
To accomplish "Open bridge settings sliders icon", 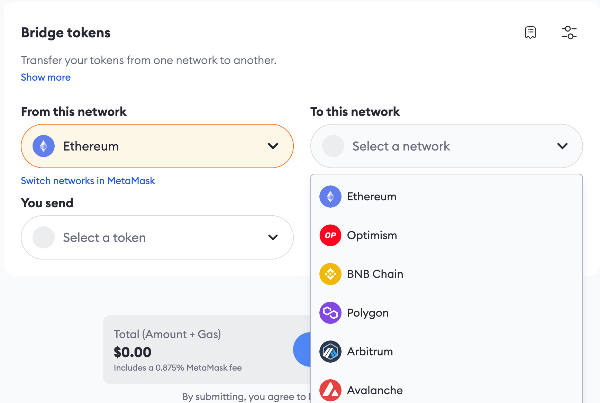I will click(569, 33).
